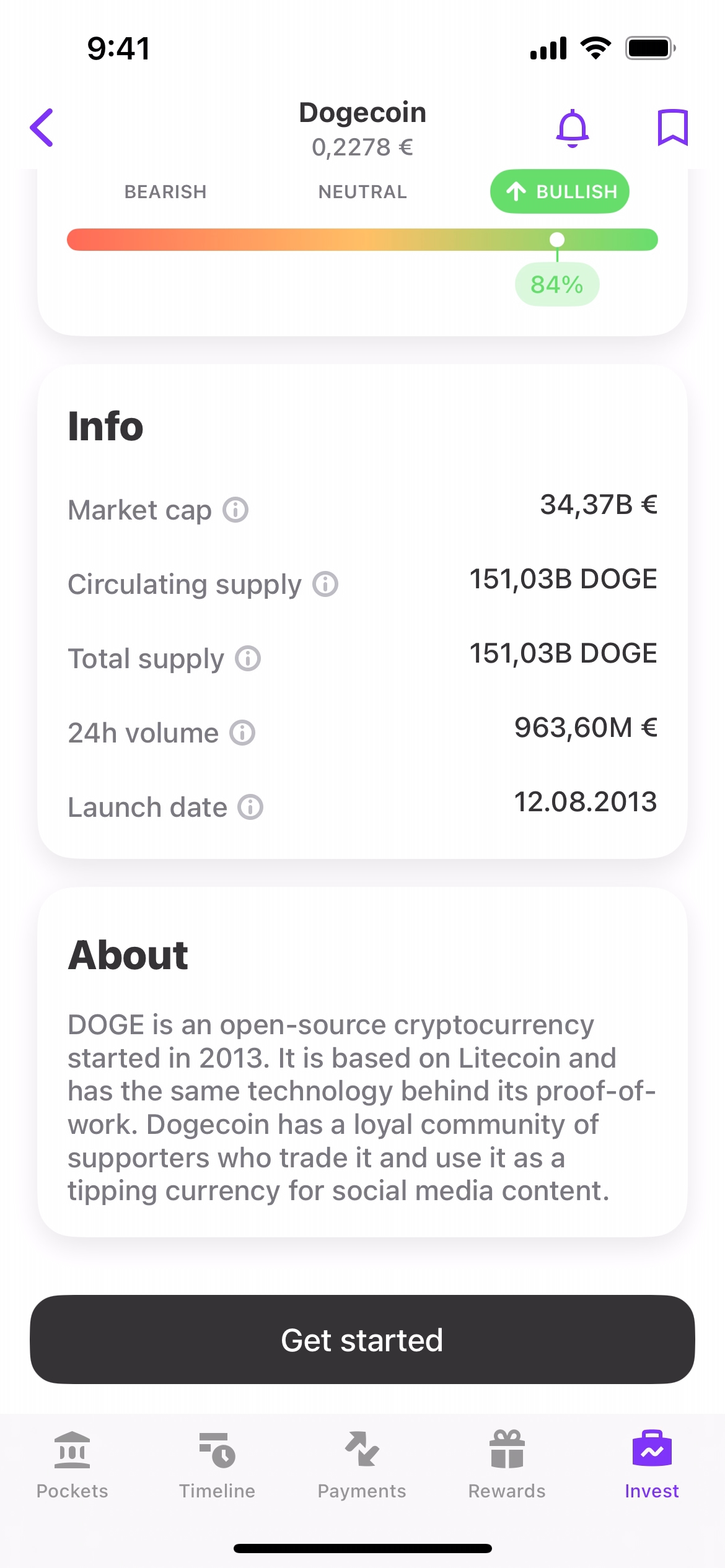Tap Launch date info icon

[x=250, y=807]
